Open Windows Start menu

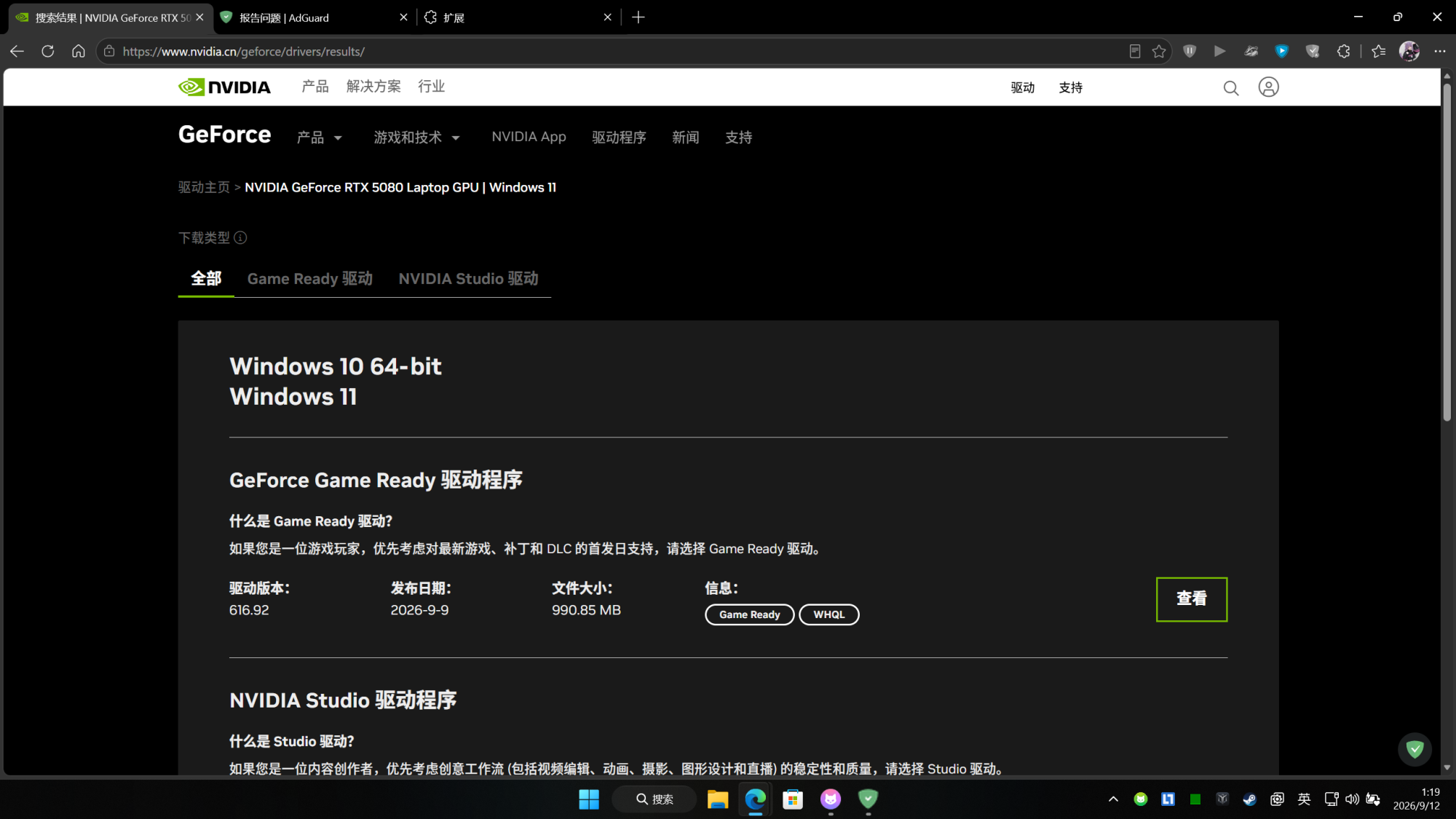(589, 799)
